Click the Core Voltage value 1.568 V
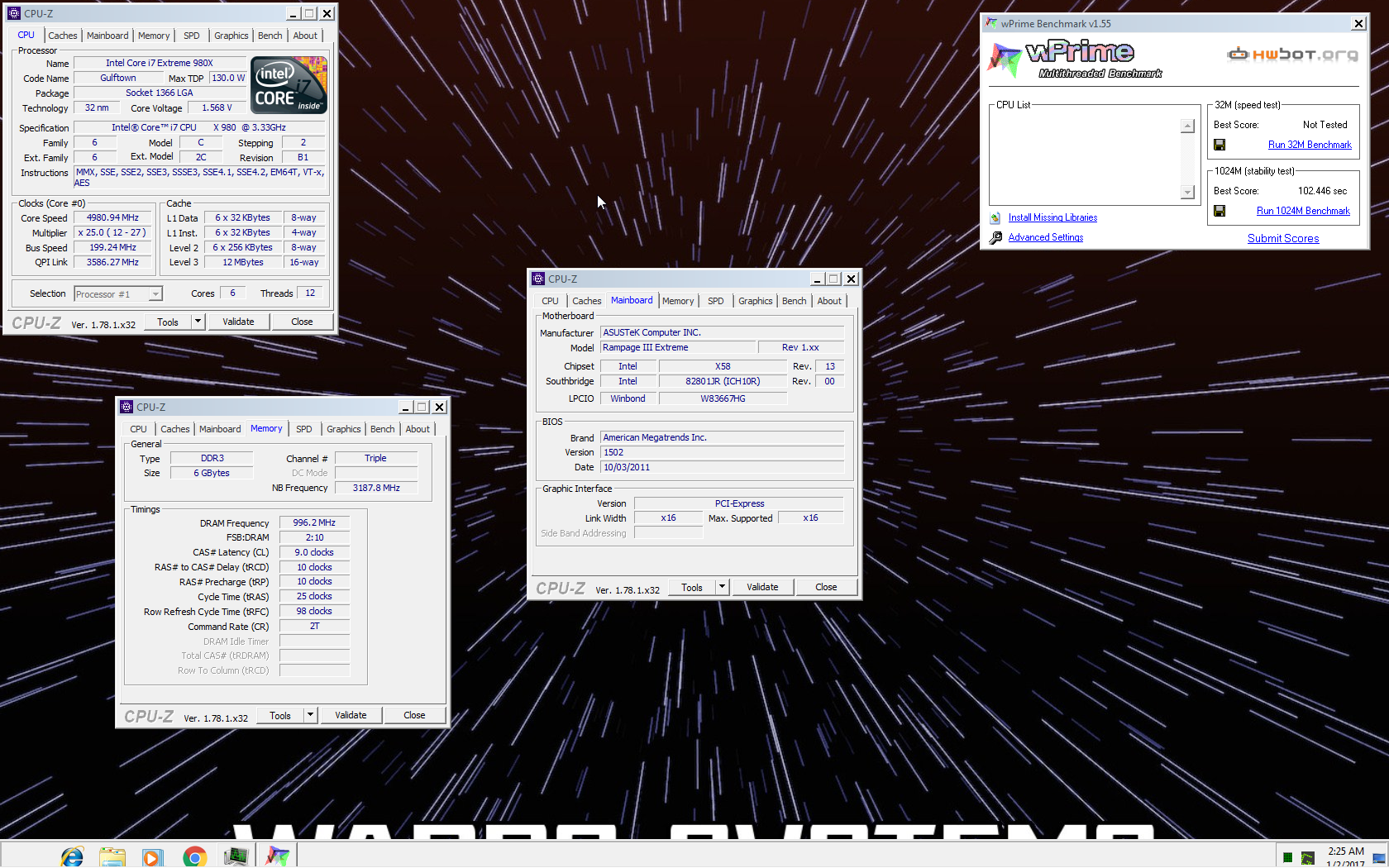The height and width of the screenshot is (868, 1389). pos(217,107)
